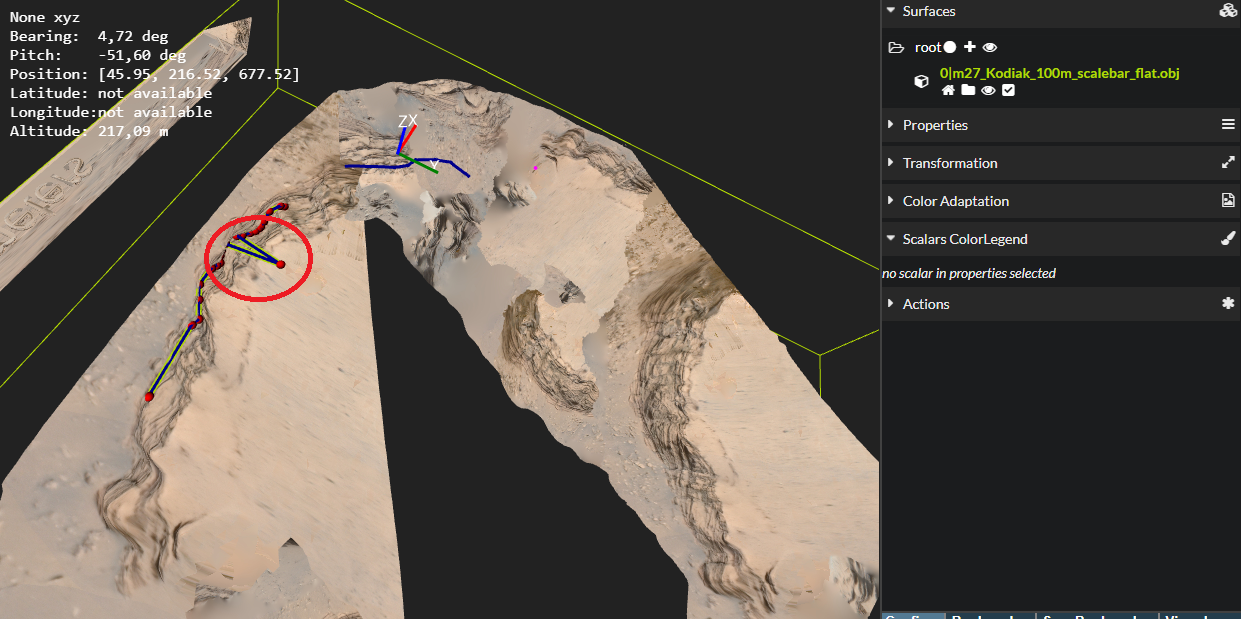Image resolution: width=1241 pixels, height=619 pixels.
Task: Uncheck the m27_Kodiak surface checkbox
Action: 1008,90
